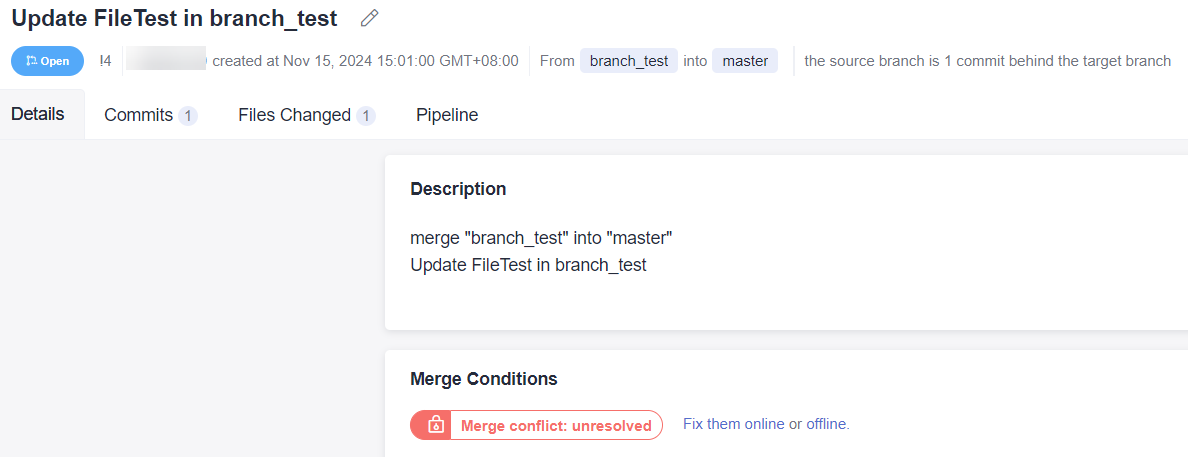Click the blurred author name
Screen dimensions: 1188x457
click(x=167, y=60)
